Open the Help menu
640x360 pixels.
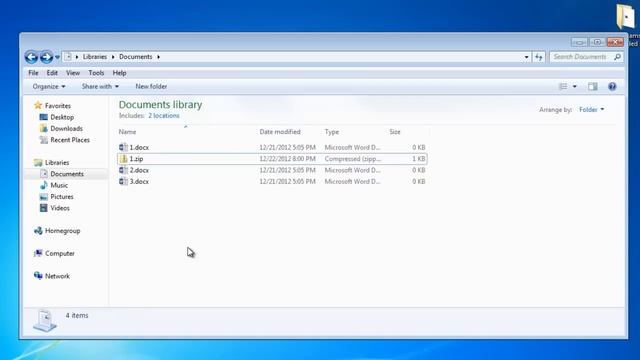point(120,73)
